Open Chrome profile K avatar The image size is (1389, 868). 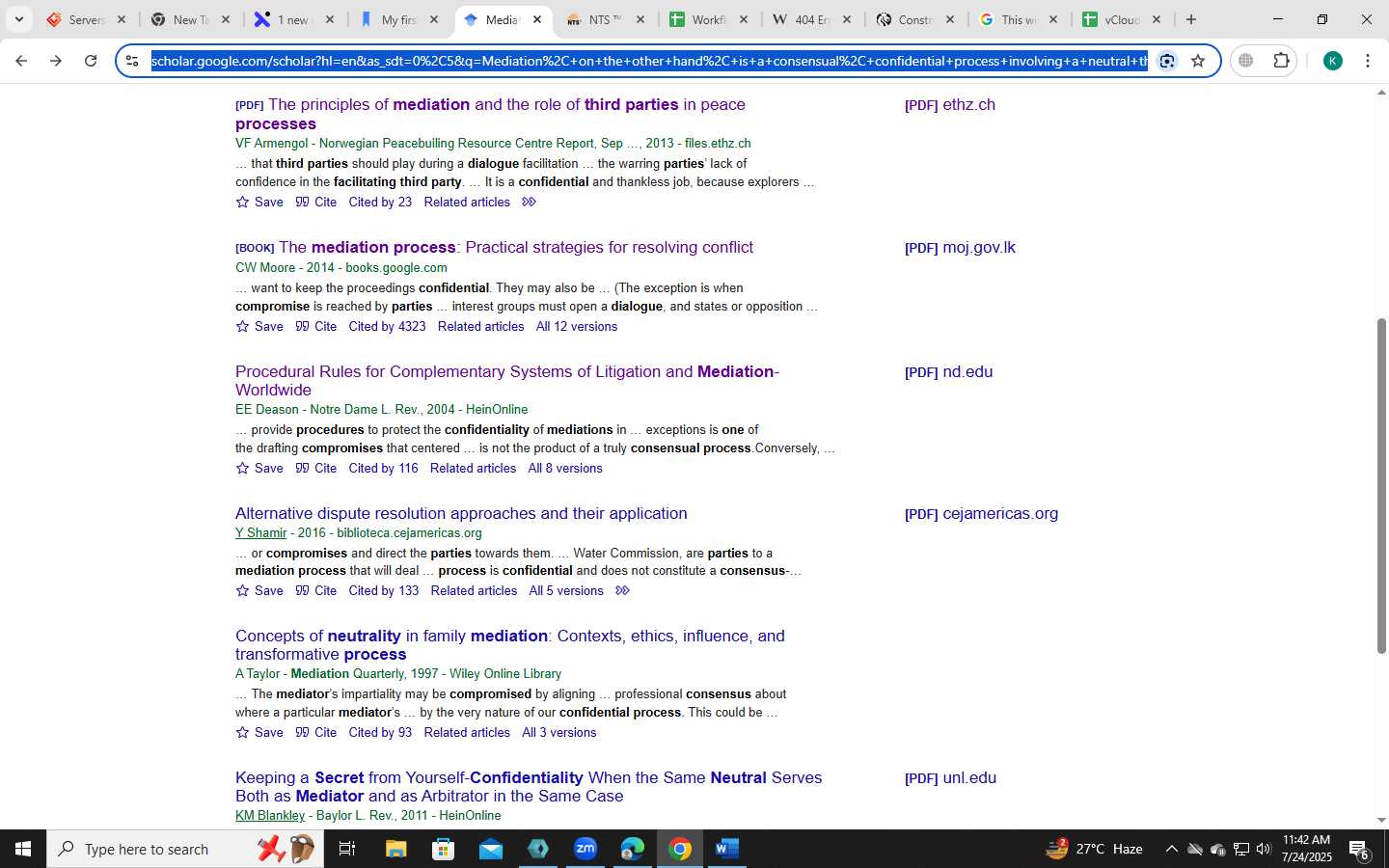1333,61
